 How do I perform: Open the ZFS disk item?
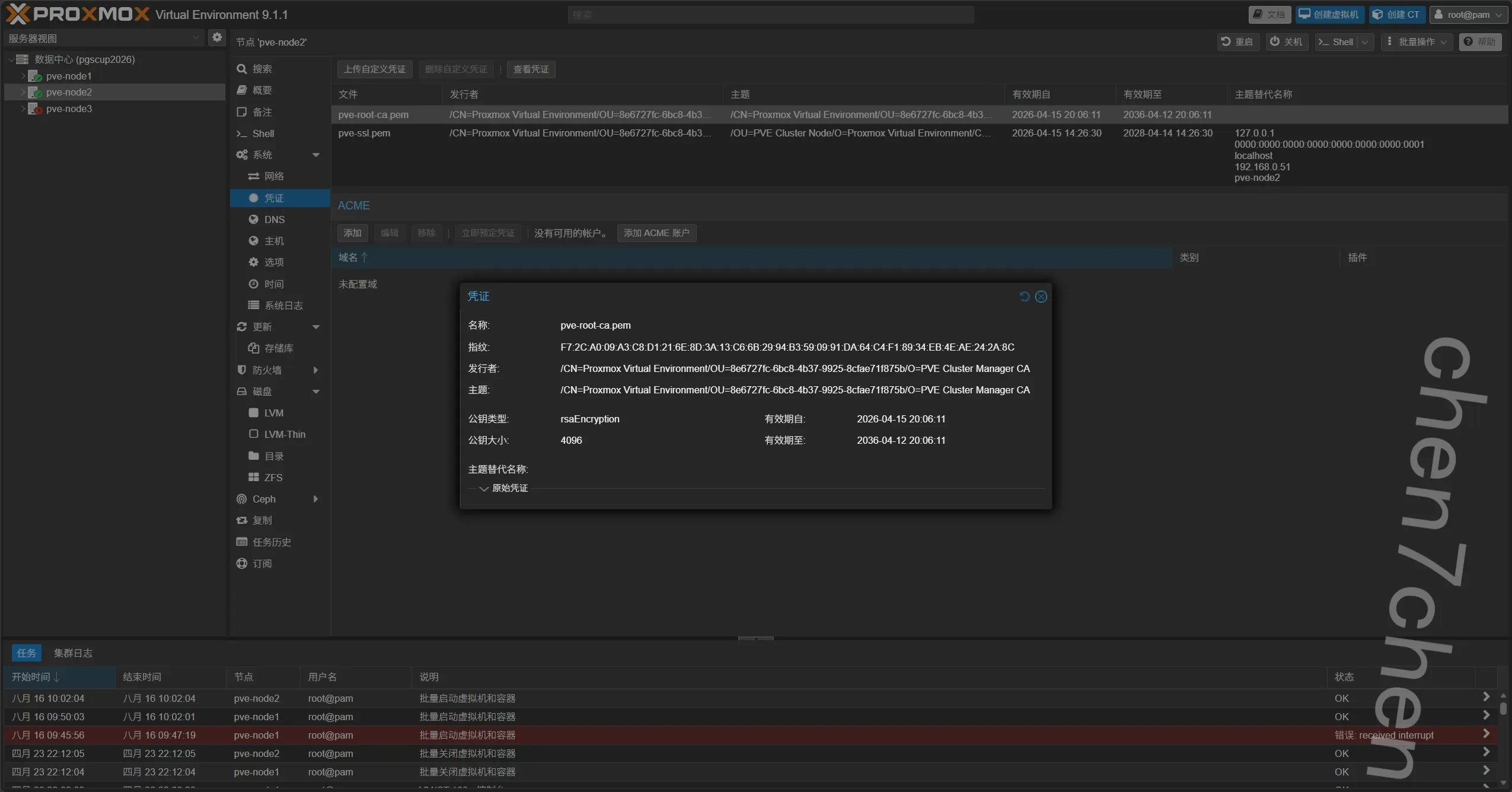click(280, 478)
